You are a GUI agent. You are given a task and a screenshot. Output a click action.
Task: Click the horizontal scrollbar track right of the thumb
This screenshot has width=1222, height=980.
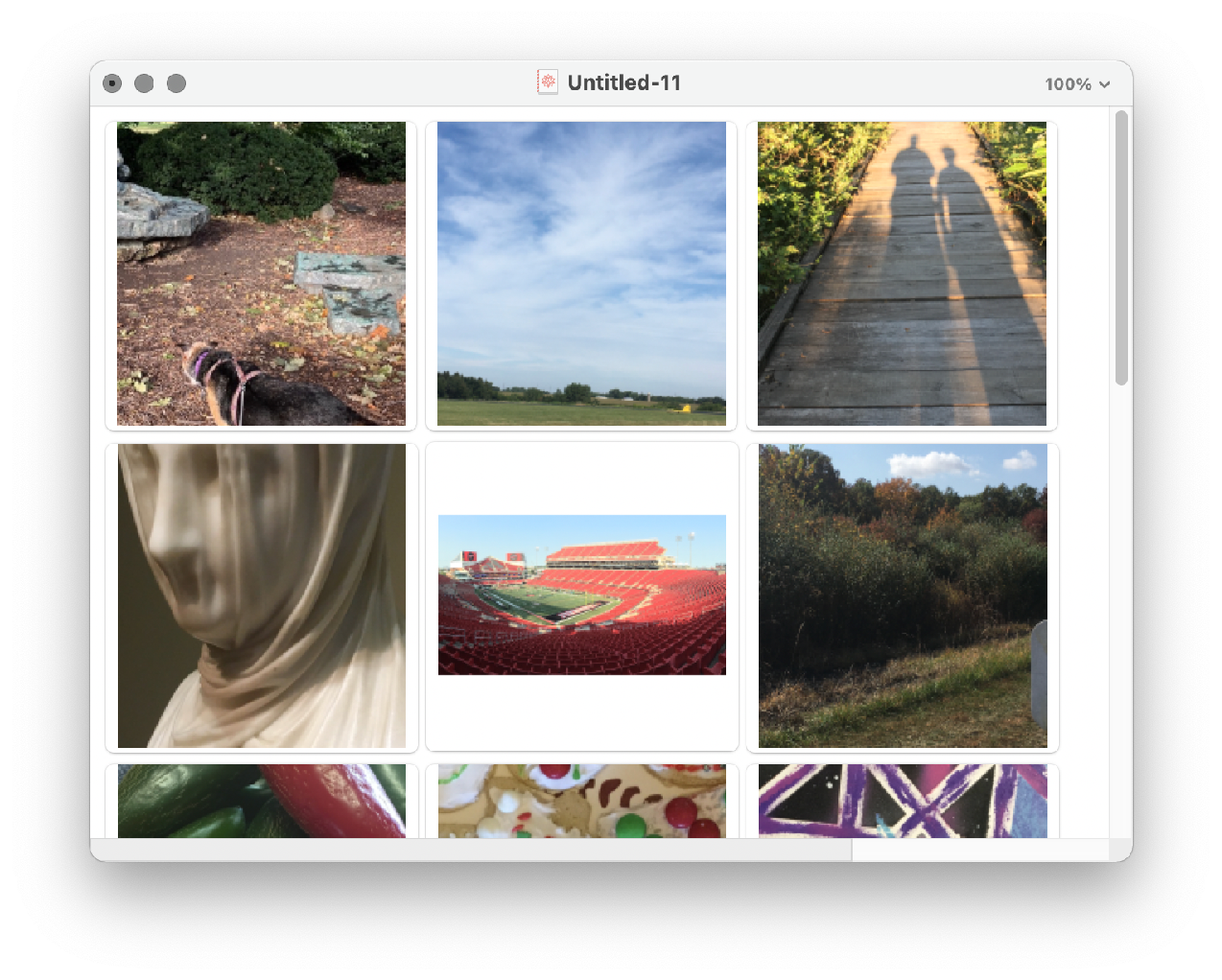(978, 851)
